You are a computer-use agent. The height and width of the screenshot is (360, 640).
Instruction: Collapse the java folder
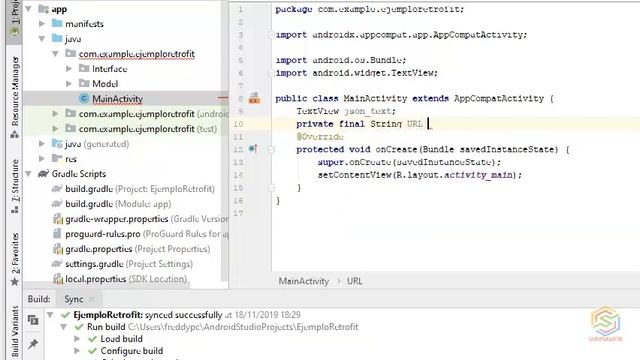point(42,39)
